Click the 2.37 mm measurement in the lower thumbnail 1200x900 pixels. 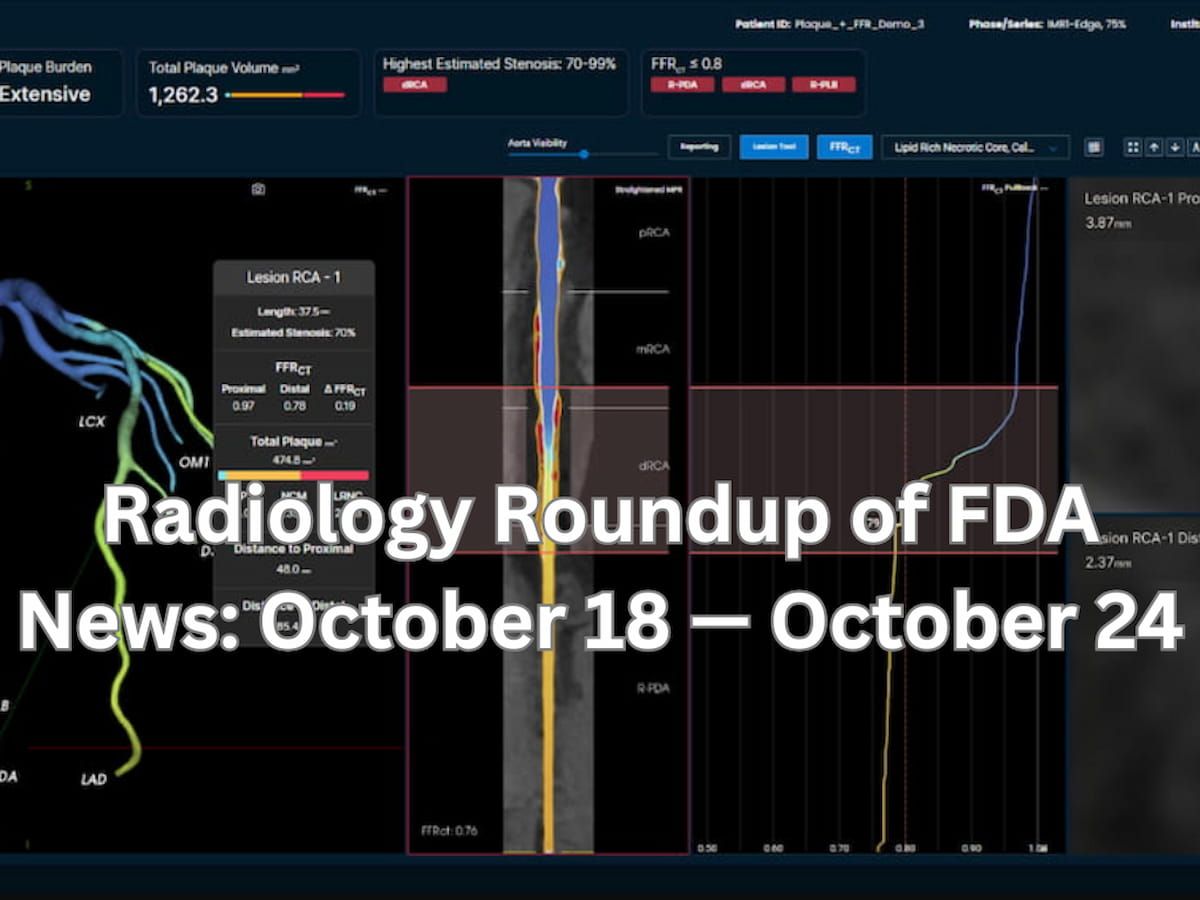click(1108, 563)
